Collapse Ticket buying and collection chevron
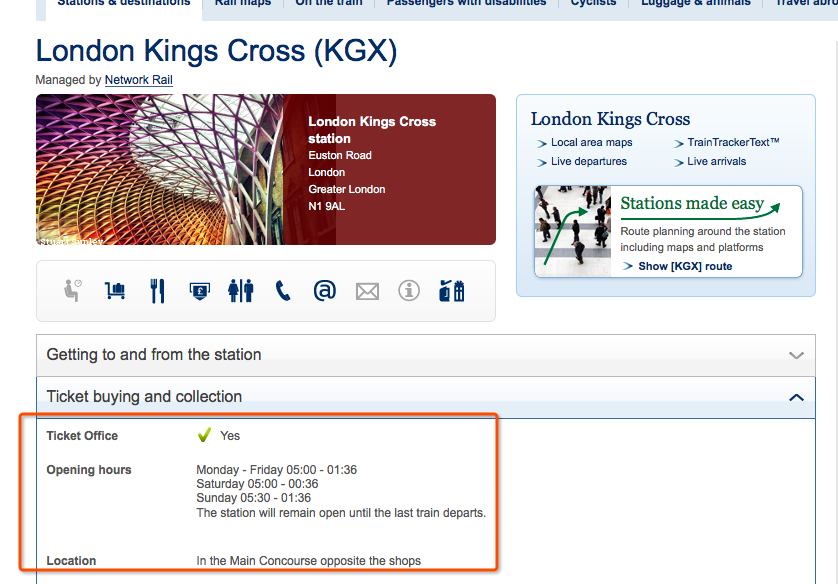Screen dimensions: 838x584 click(x=796, y=397)
